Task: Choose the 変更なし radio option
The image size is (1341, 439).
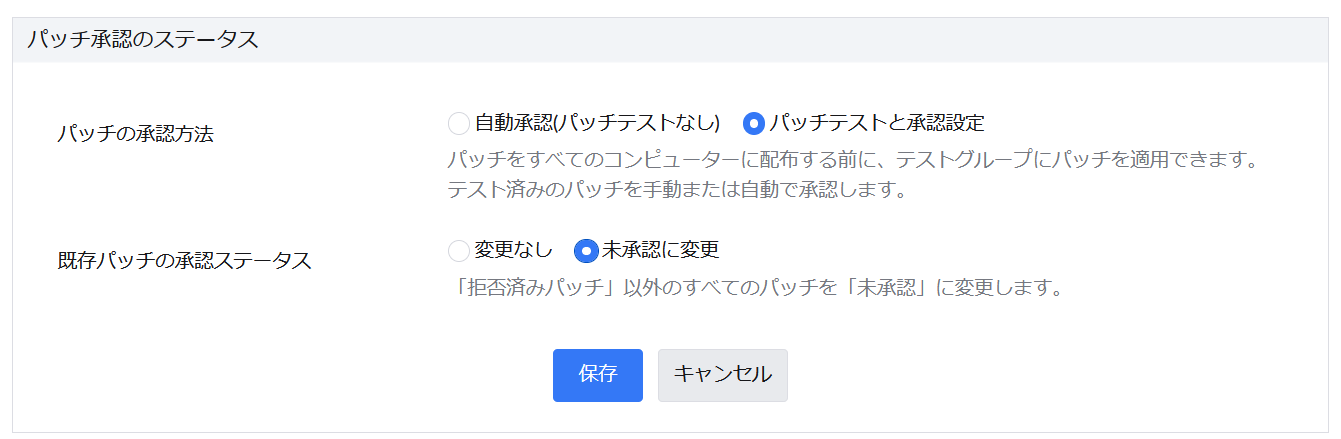Action: (459, 250)
